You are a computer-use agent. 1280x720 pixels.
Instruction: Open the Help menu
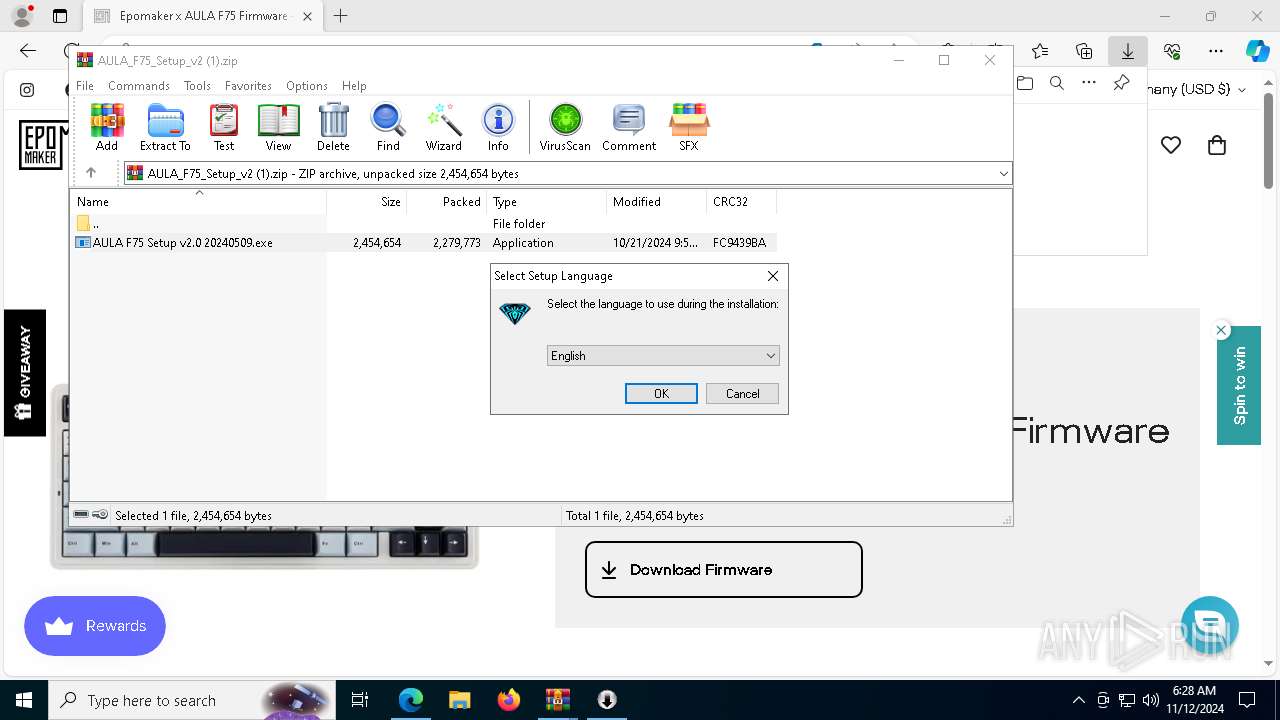pyautogui.click(x=354, y=86)
